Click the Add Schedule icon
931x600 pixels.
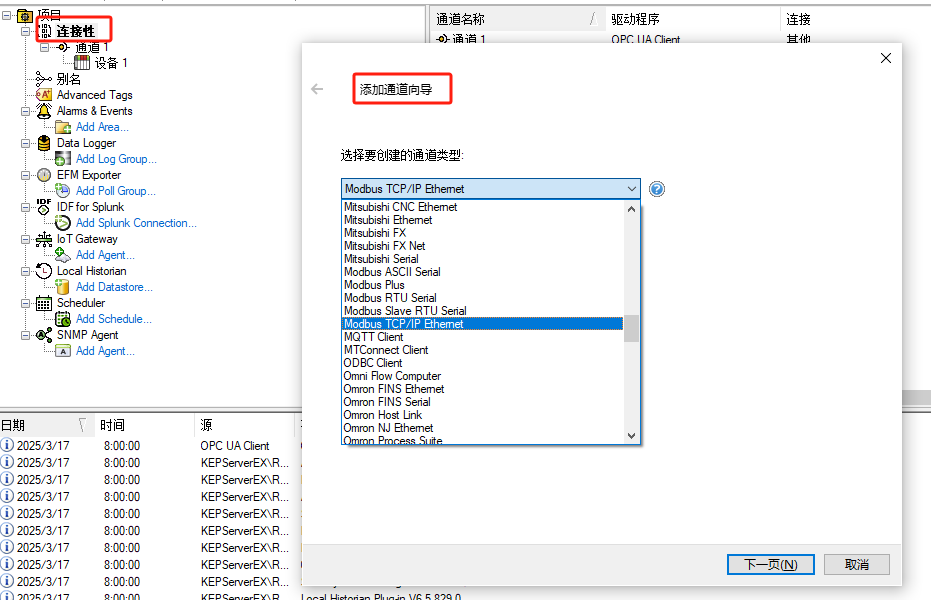pyautogui.click(x=63, y=319)
